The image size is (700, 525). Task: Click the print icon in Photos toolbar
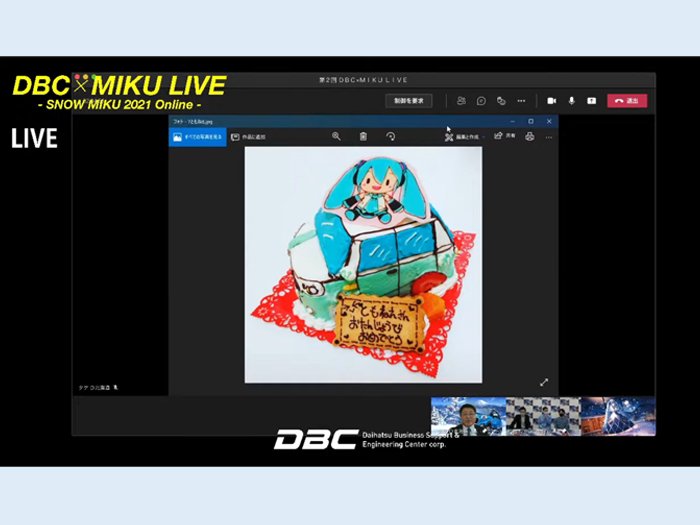[x=530, y=137]
